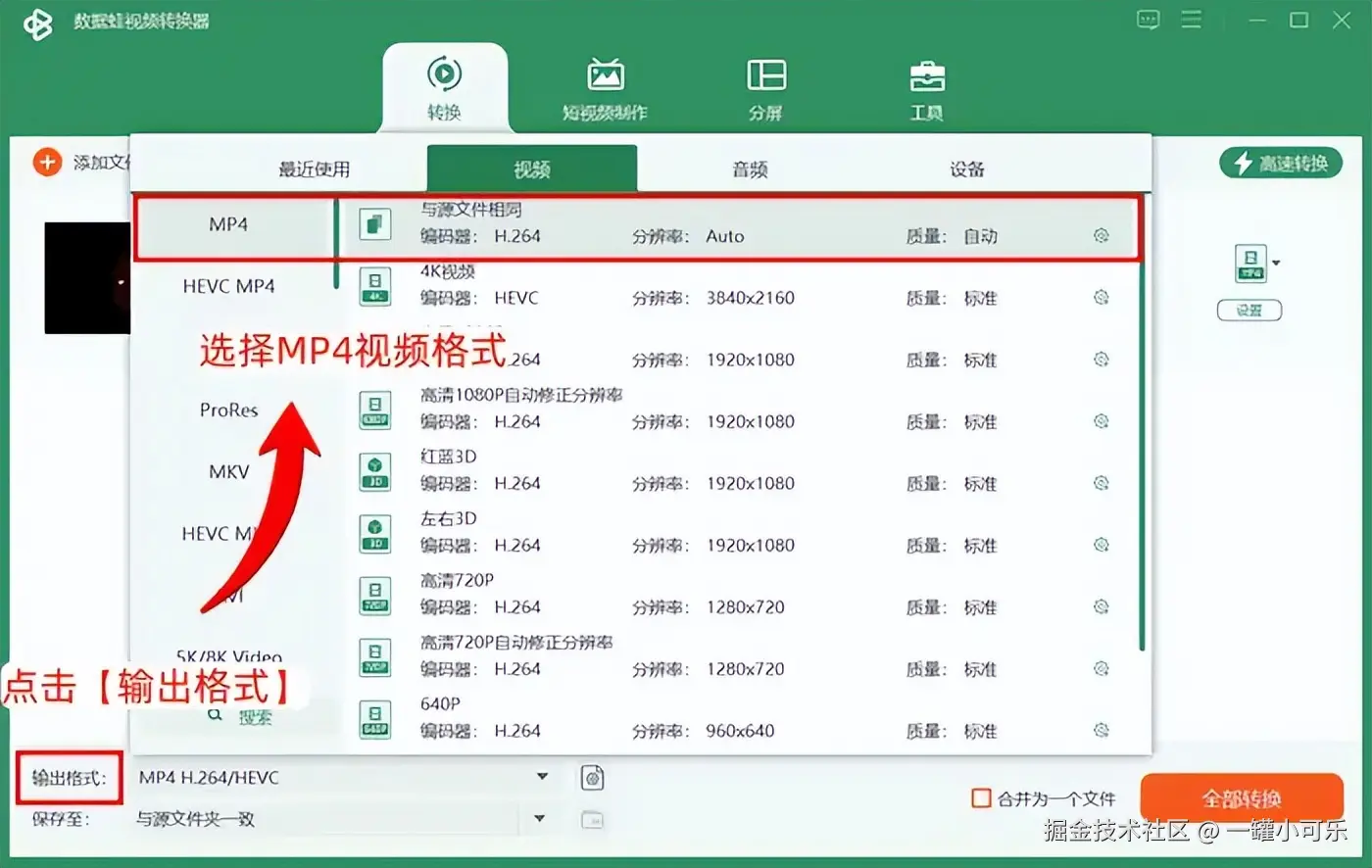Click the preset list vertical scrollbar
Viewport: 1372px width, 868px height.
pos(1142,422)
